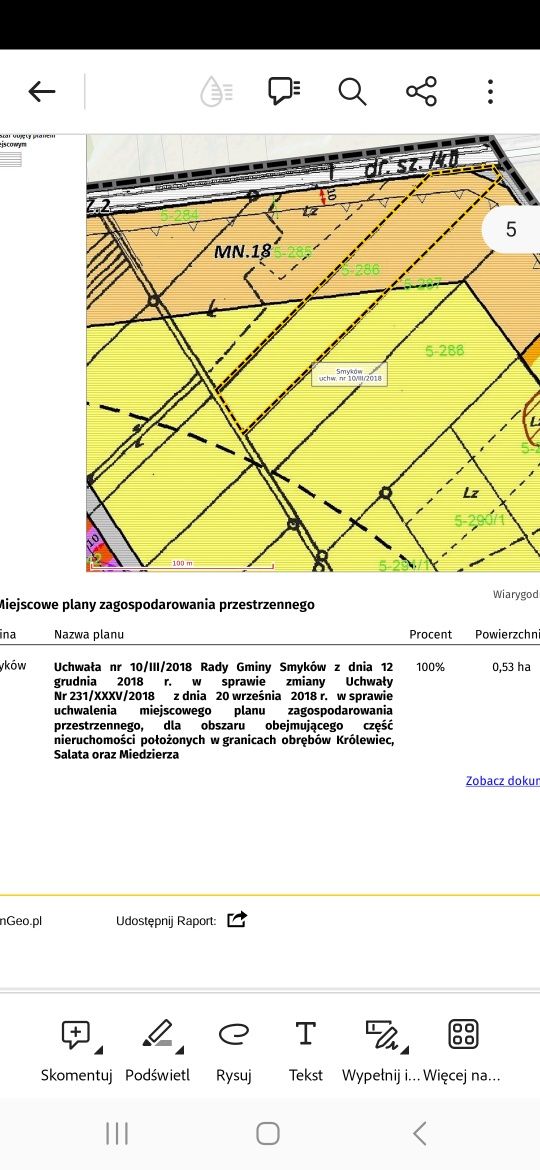Tap the back arrow icon

coord(42,92)
